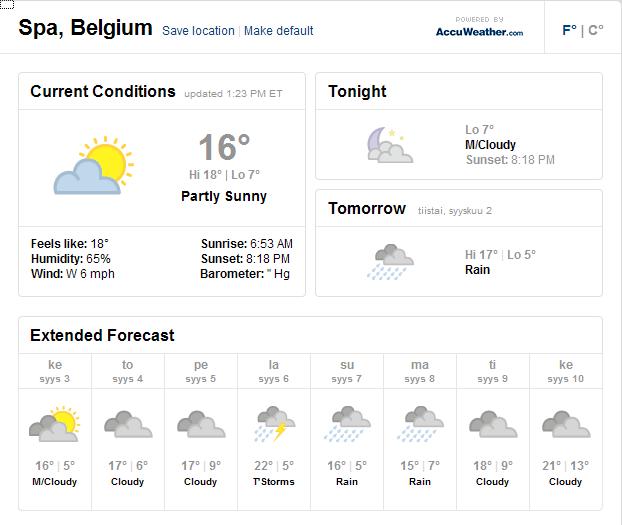Open the AccuWeather.com logo link
Screen dimensions: 622x525
pyautogui.click(x=479, y=27)
